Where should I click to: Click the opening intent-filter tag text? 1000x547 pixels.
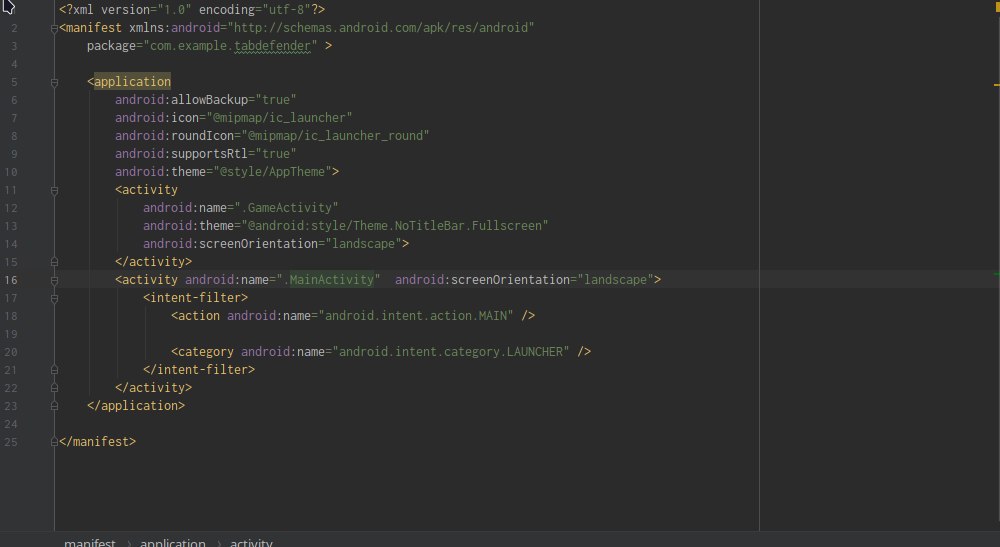tap(195, 298)
